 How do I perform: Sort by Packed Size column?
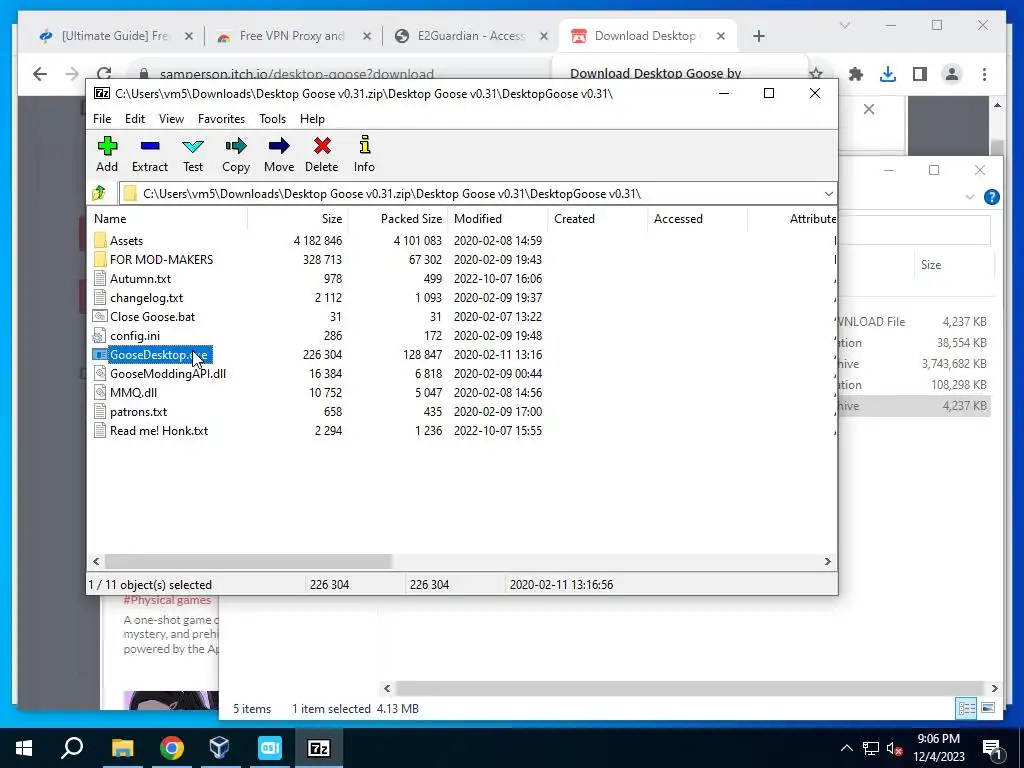(397, 219)
